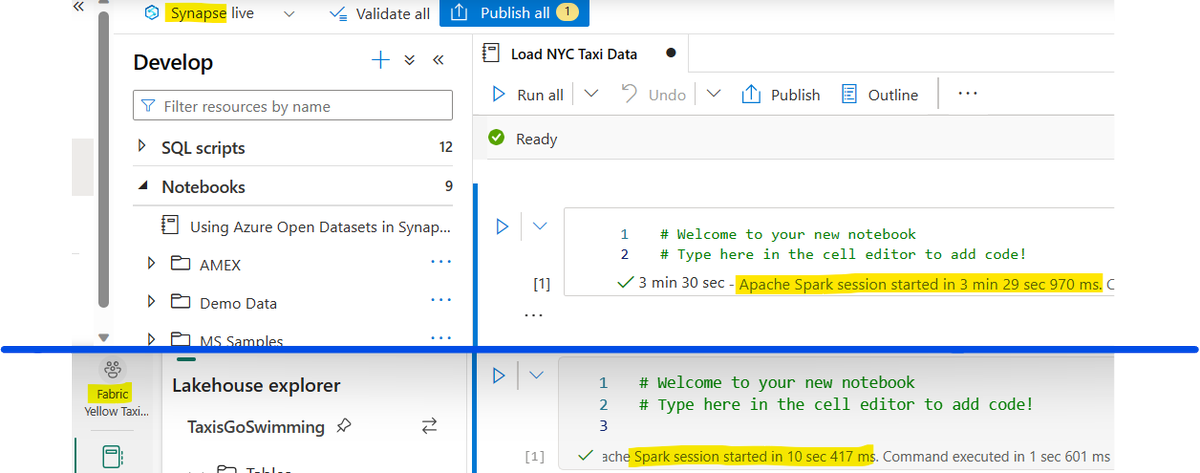Open the Run all dropdown arrow
This screenshot has width=1200, height=473.
coord(590,94)
